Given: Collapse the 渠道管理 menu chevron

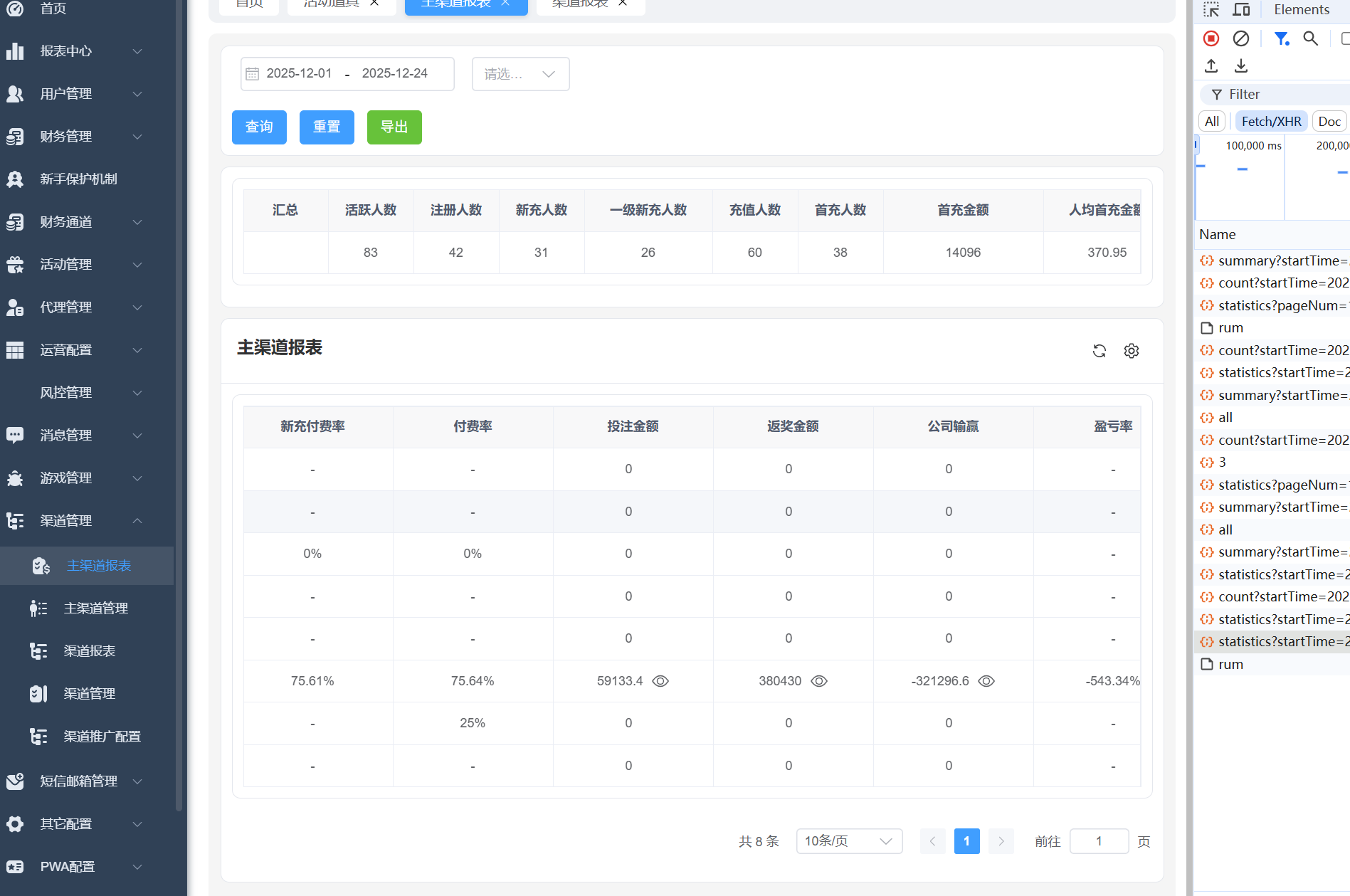Looking at the screenshot, I should tap(137, 521).
